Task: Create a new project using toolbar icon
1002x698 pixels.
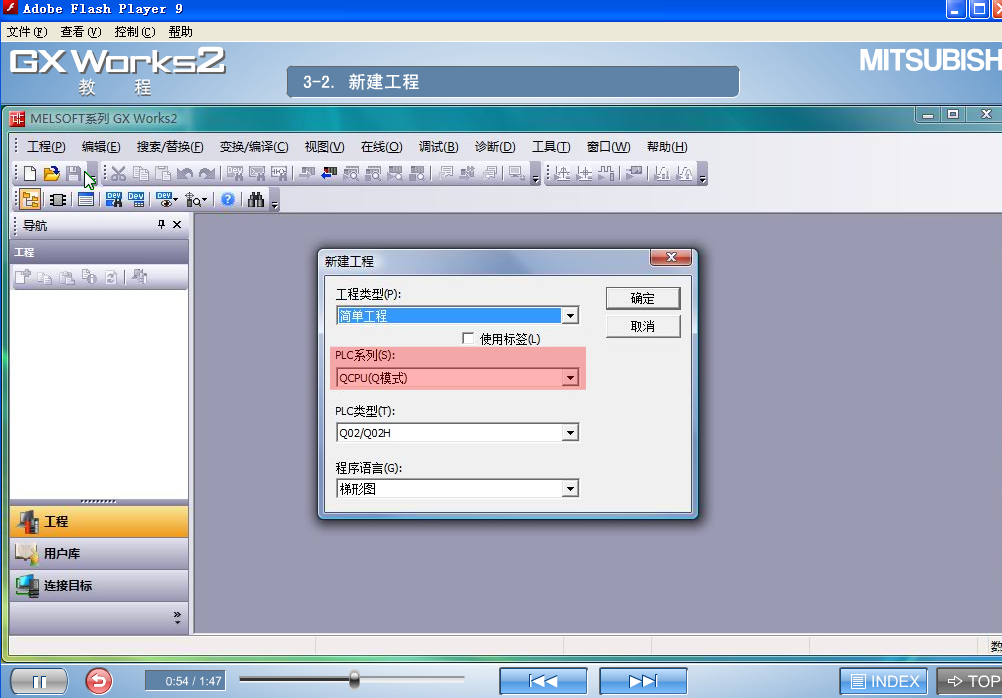Action: (30, 173)
